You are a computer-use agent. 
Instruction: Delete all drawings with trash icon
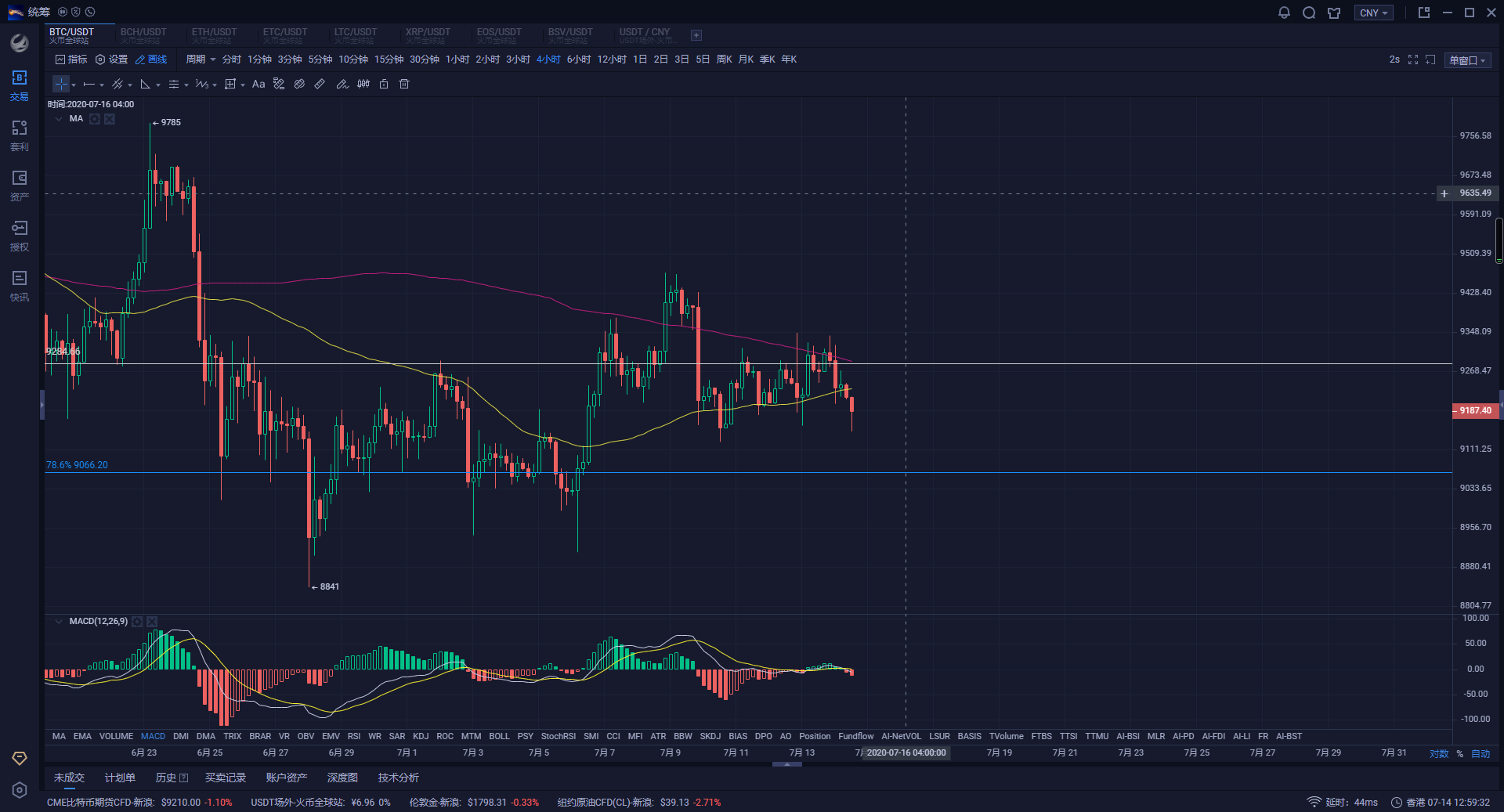[x=404, y=84]
